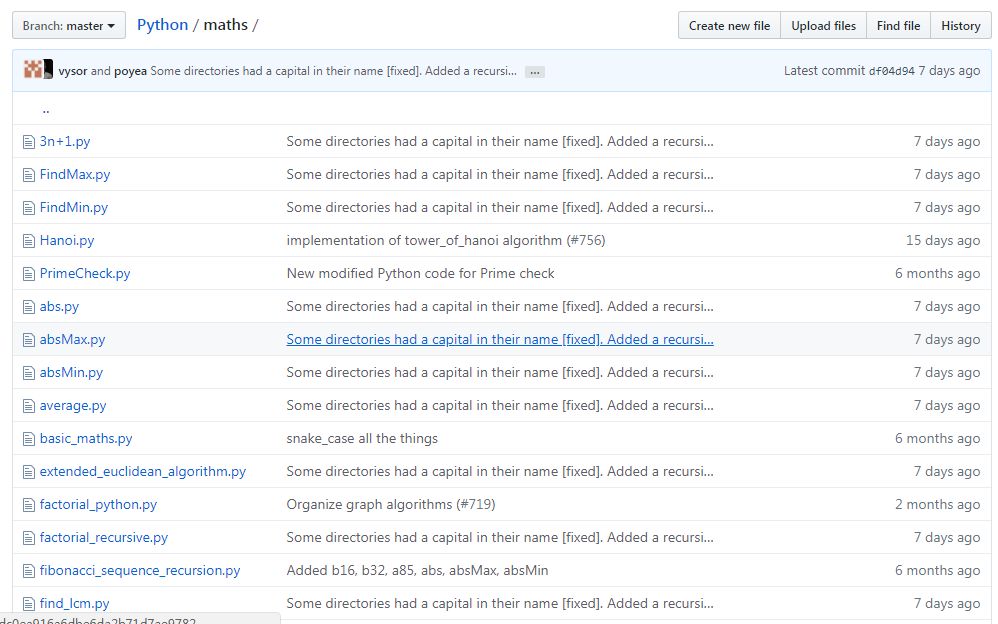Click the file icon next to basic_maths.py
This screenshot has height=624, width=998.
click(29, 439)
